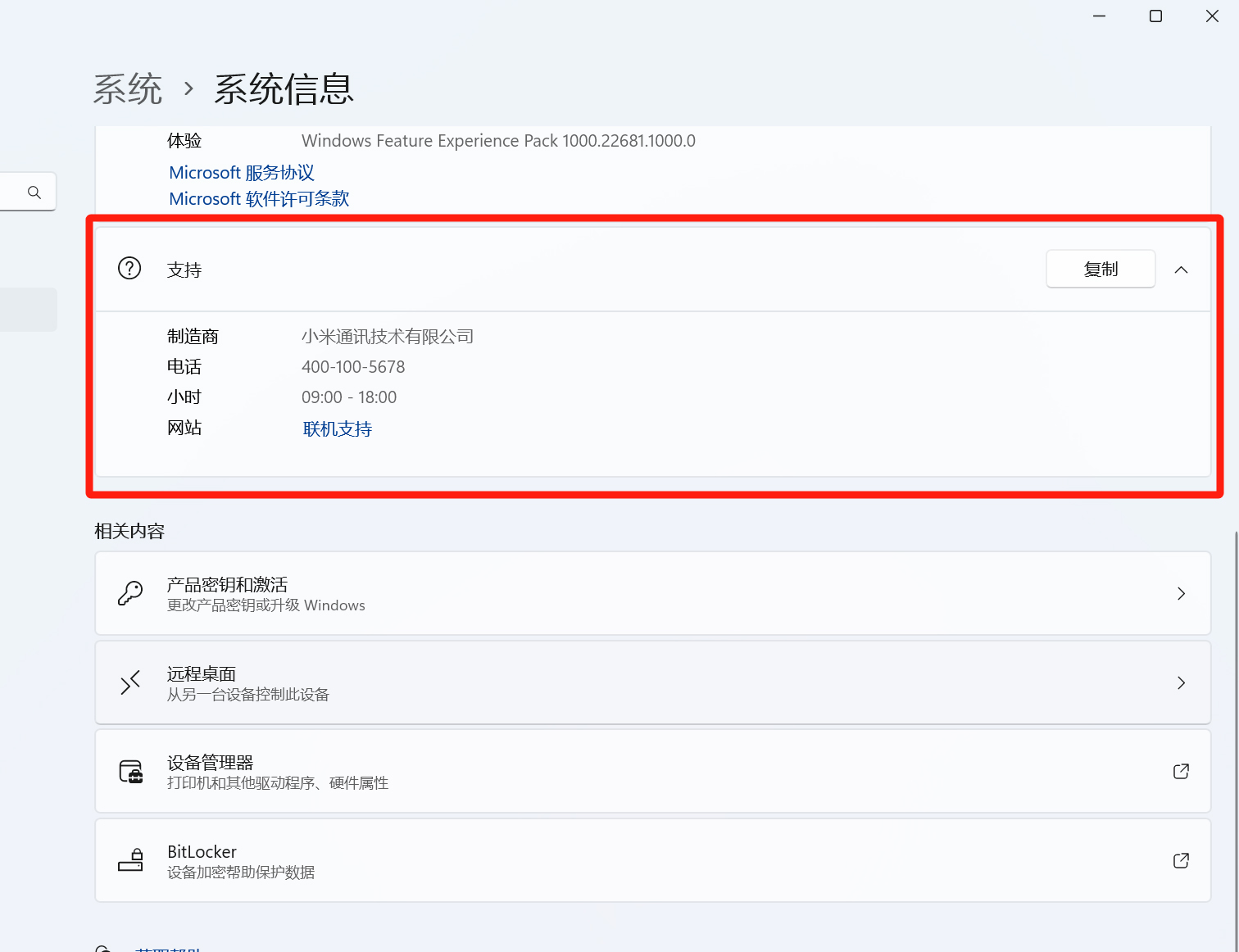Click the question mark icon beside 支持

[129, 268]
